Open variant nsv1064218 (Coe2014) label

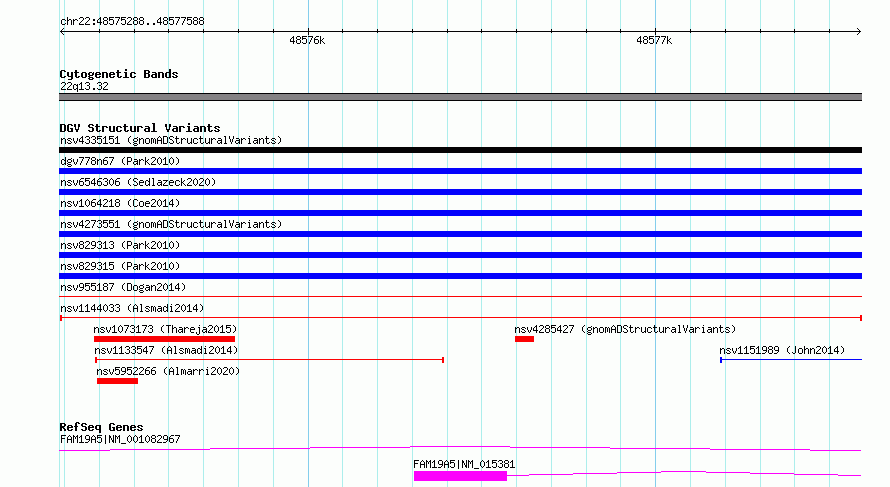coord(120,203)
